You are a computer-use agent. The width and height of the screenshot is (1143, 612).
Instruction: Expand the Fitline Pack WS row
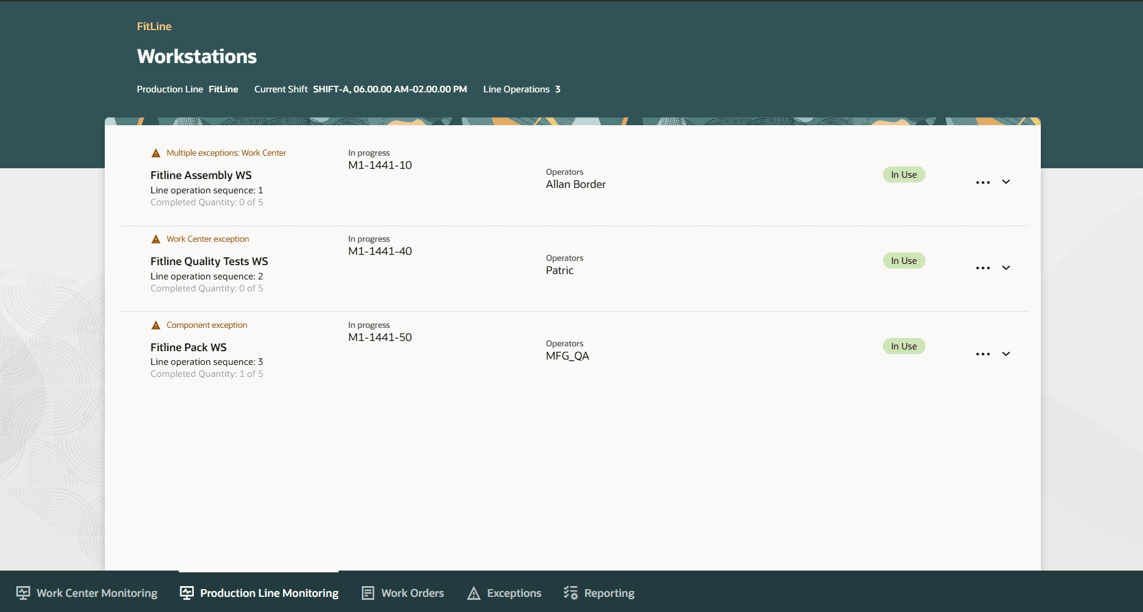[1006, 353]
